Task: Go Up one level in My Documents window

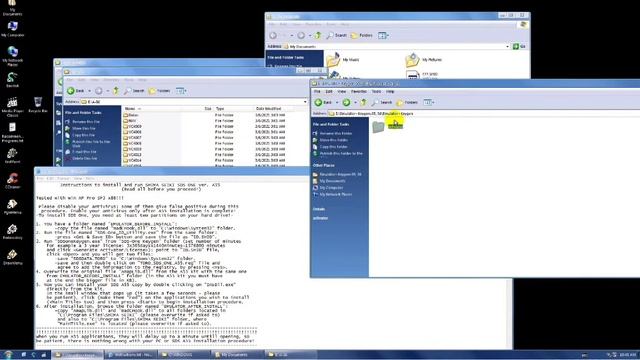Action: click(x=318, y=36)
